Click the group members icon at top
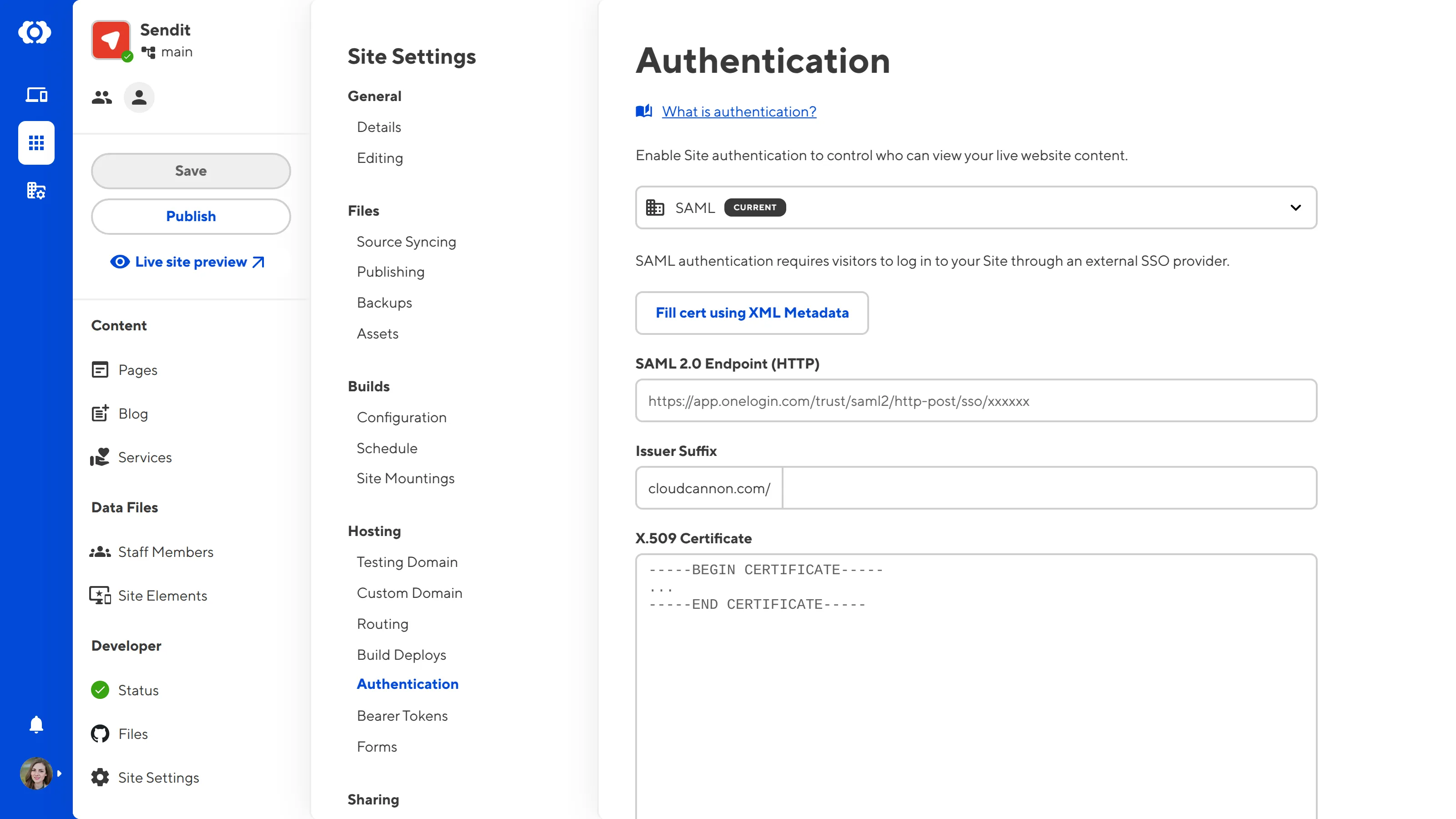The width and height of the screenshot is (1456, 819). coord(101,97)
